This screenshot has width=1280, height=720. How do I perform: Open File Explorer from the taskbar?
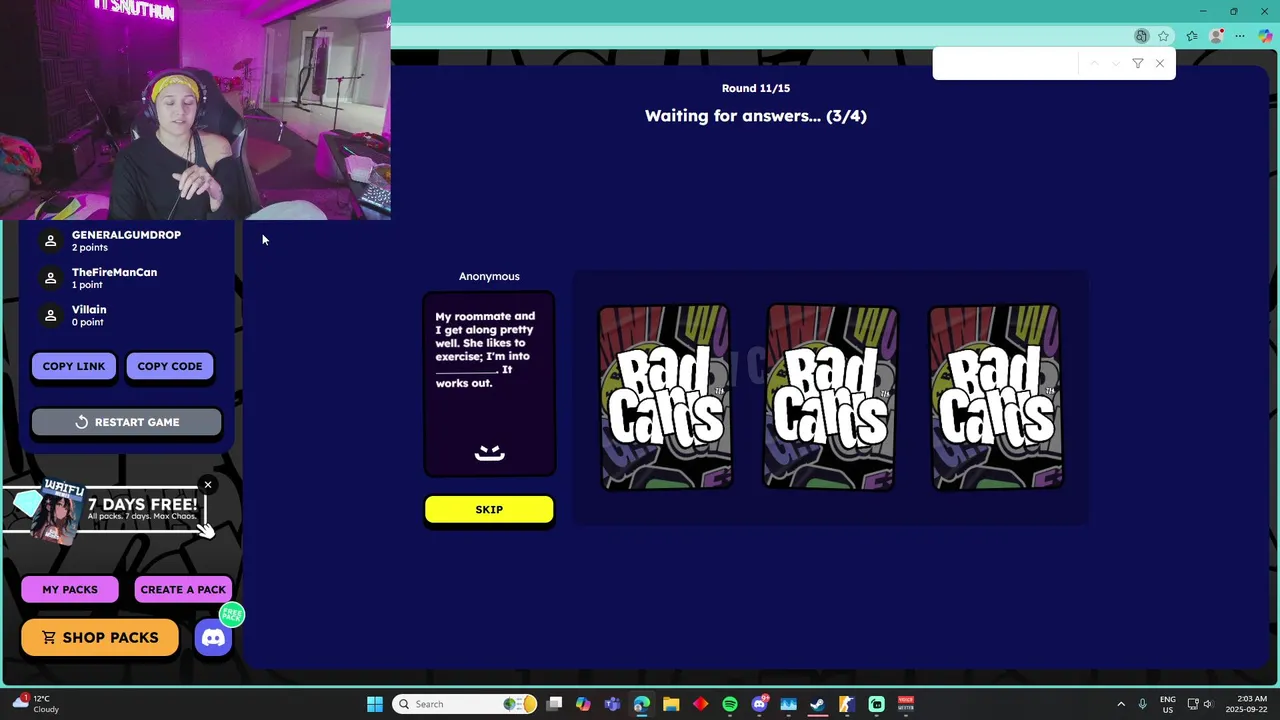coord(671,704)
